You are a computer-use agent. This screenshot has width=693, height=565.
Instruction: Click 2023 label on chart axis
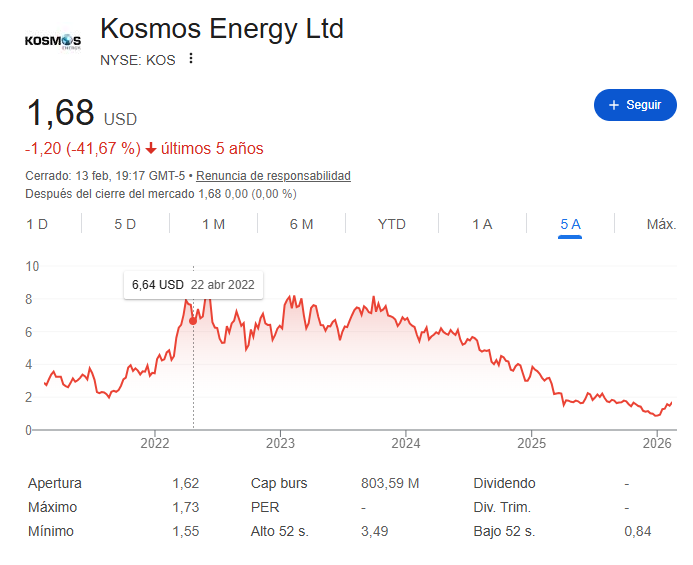pos(280,443)
